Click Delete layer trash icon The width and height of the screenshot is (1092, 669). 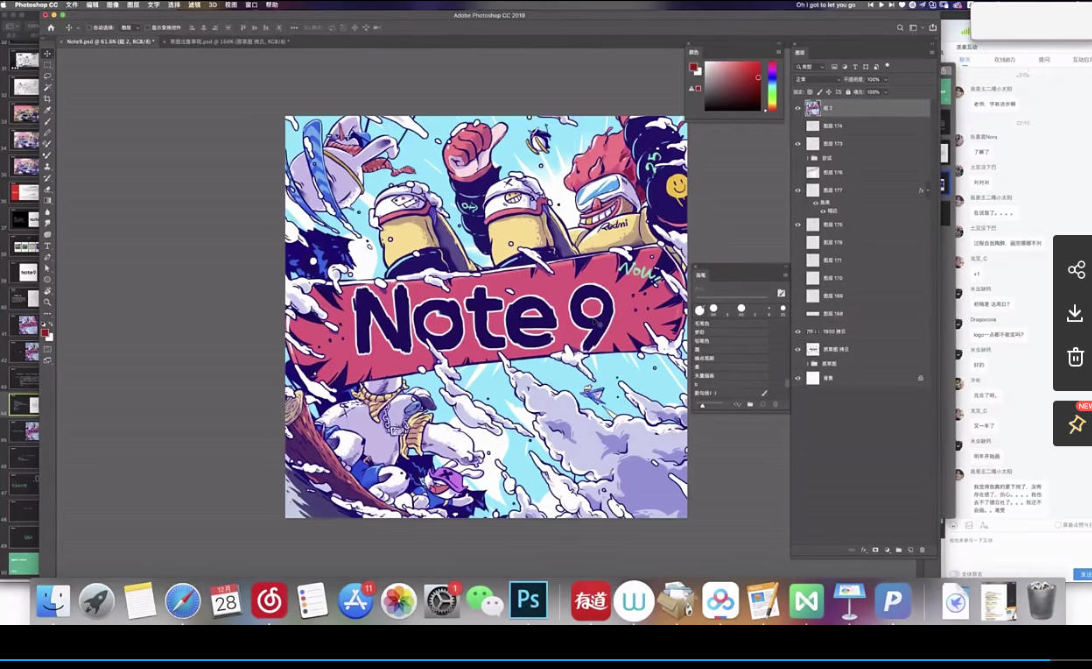pos(922,550)
